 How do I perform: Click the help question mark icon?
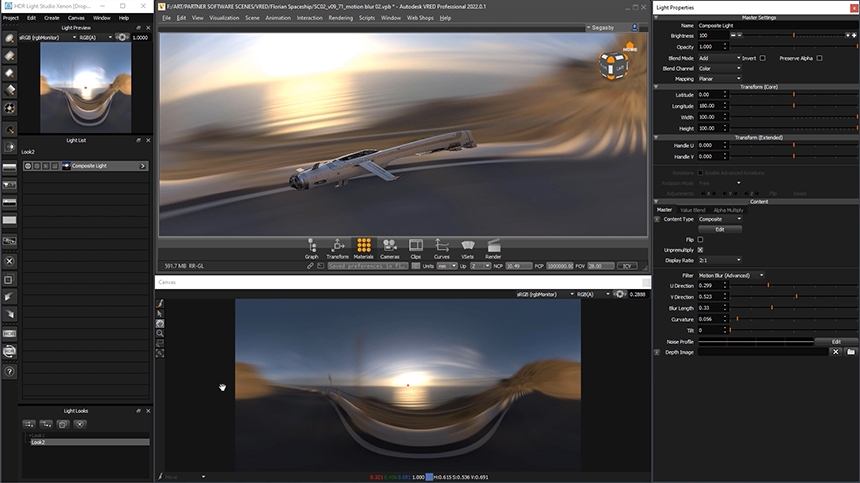pyautogui.click(x=9, y=371)
